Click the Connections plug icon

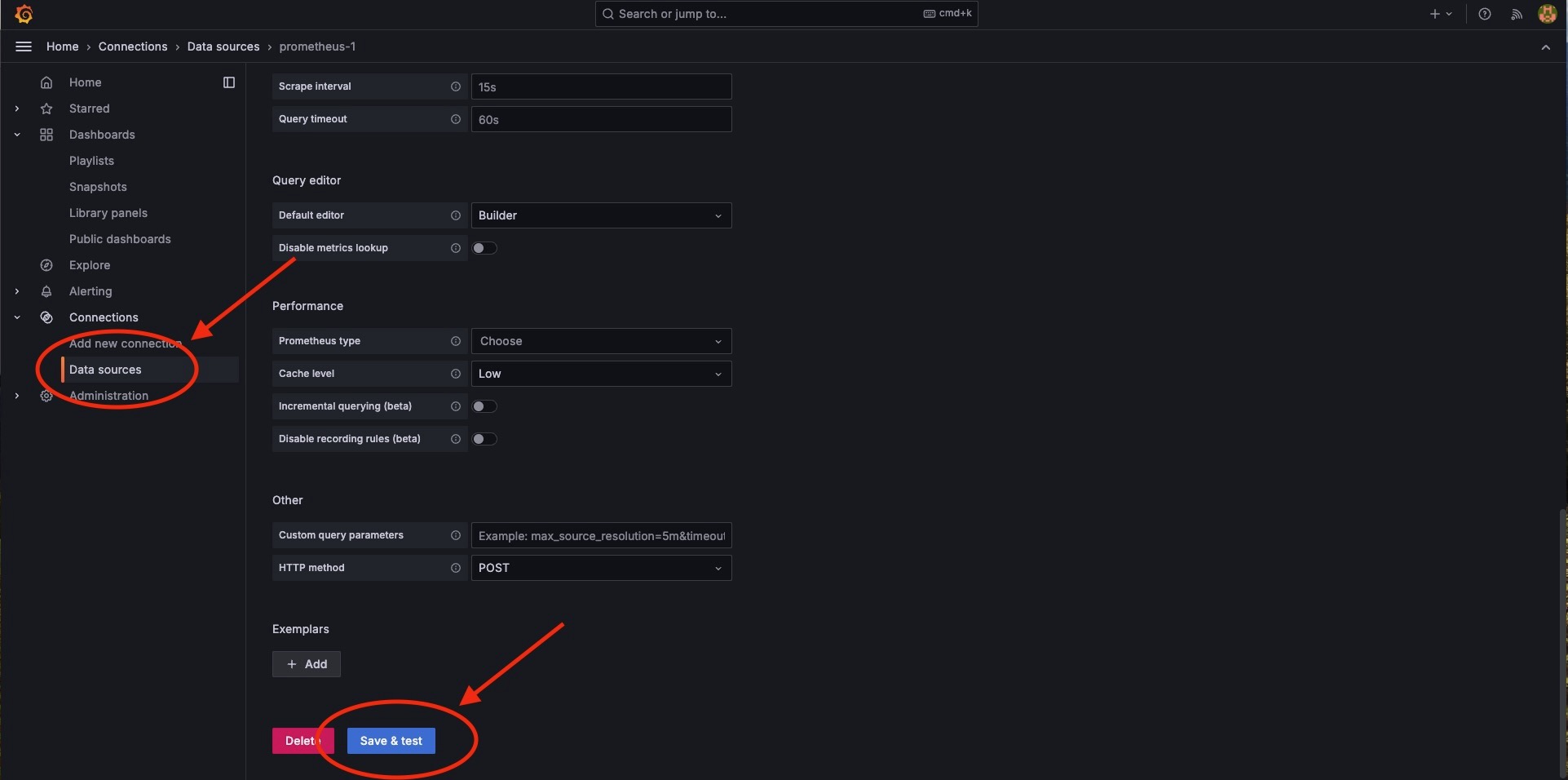pyautogui.click(x=46, y=317)
